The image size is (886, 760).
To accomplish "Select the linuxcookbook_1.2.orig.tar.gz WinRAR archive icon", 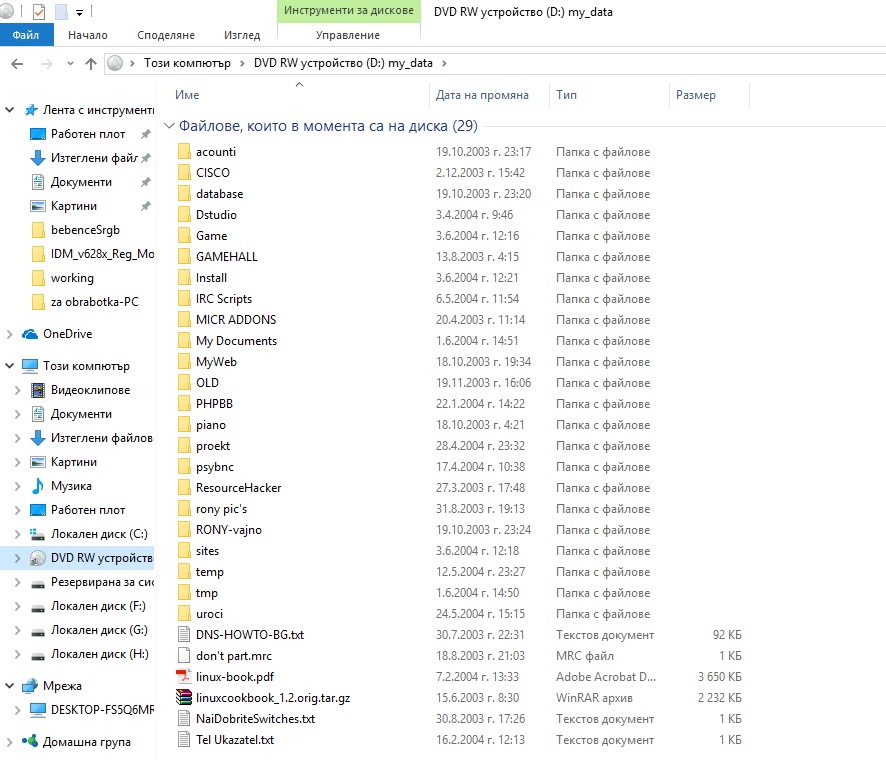I will [183, 698].
